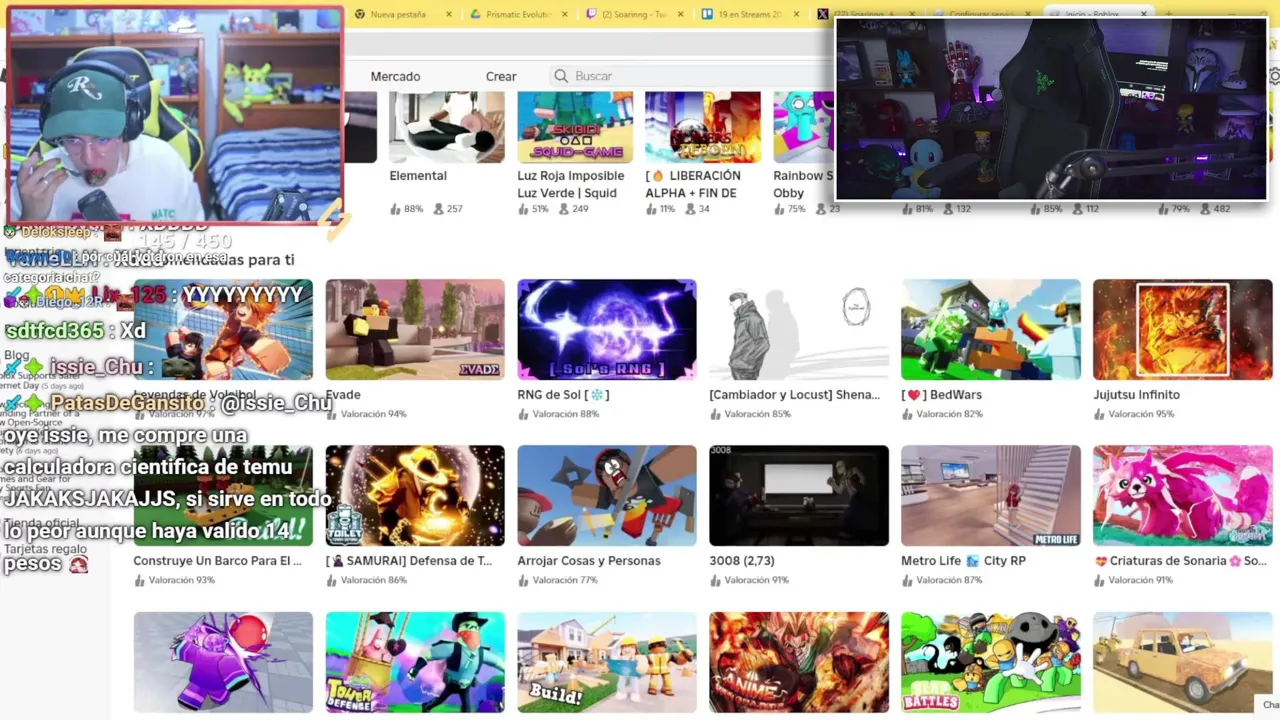
Task: Click the thumbs-up icon beside Valoración 77%
Action: click(x=523, y=580)
